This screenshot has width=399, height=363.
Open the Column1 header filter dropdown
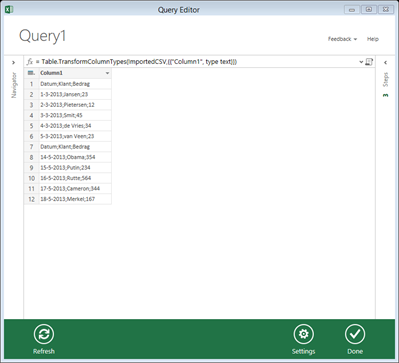107,73
